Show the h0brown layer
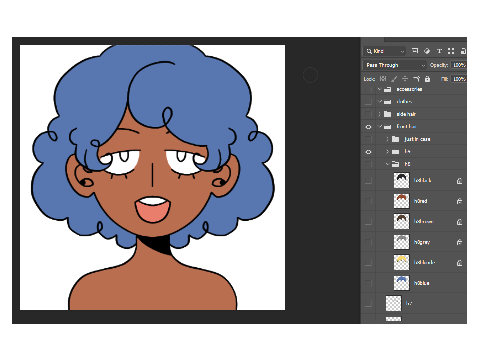This screenshot has height=360, width=480. pos(368,221)
